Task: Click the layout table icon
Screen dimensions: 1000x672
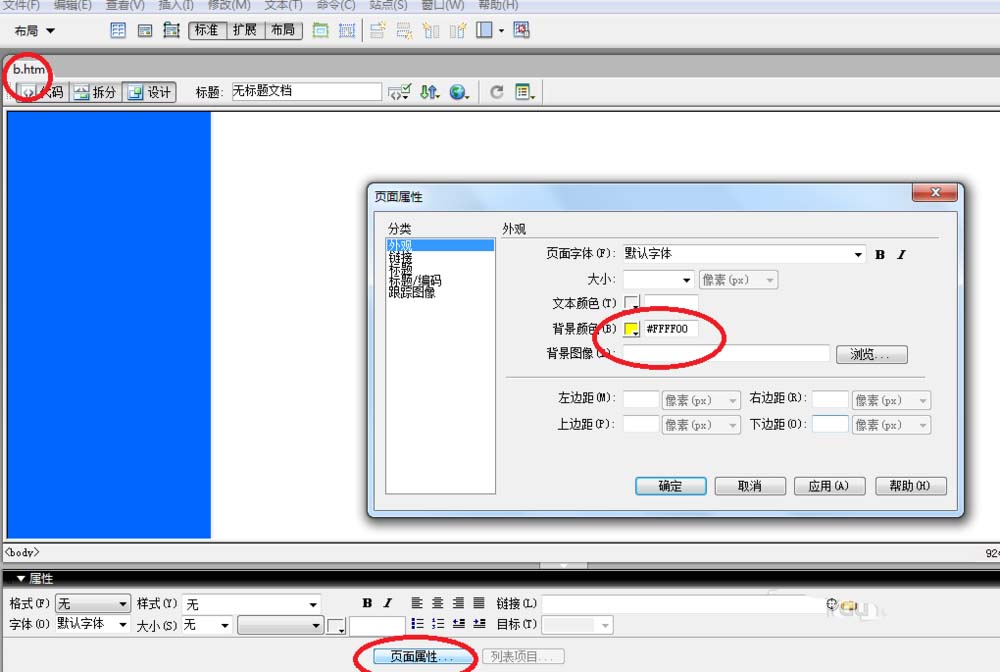Action: point(320,30)
